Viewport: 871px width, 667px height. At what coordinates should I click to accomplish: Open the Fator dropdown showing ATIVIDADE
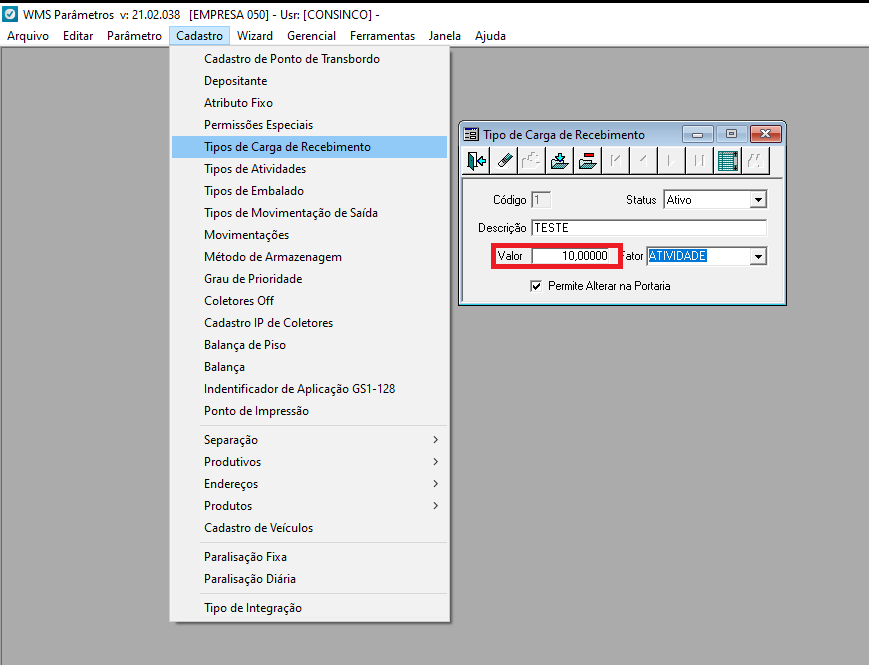[x=758, y=256]
